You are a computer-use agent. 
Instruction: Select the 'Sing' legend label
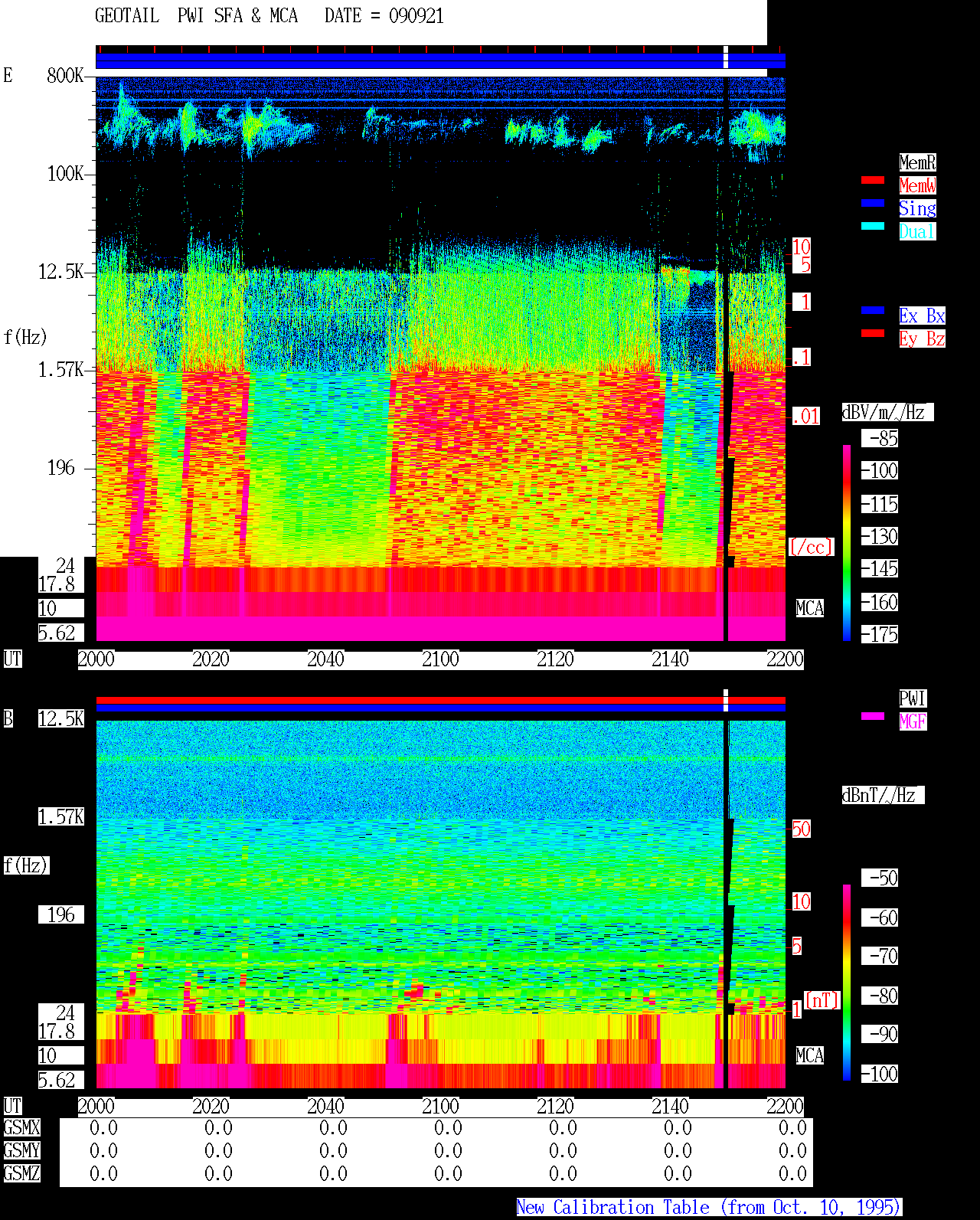click(x=917, y=208)
